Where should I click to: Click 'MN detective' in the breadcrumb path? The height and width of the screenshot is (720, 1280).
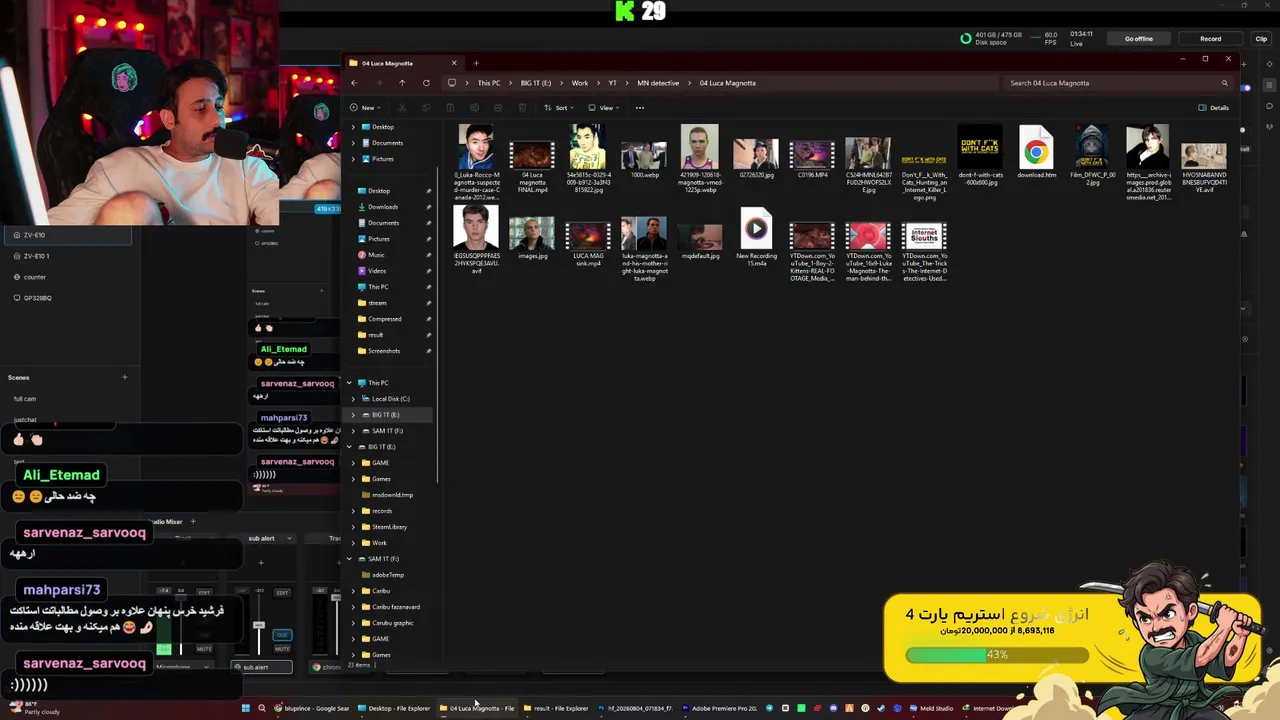658,83
